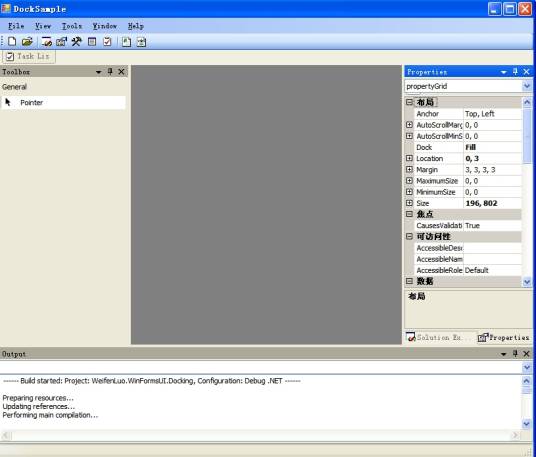Show Solution Explorer via toolbar icon

coord(46,42)
